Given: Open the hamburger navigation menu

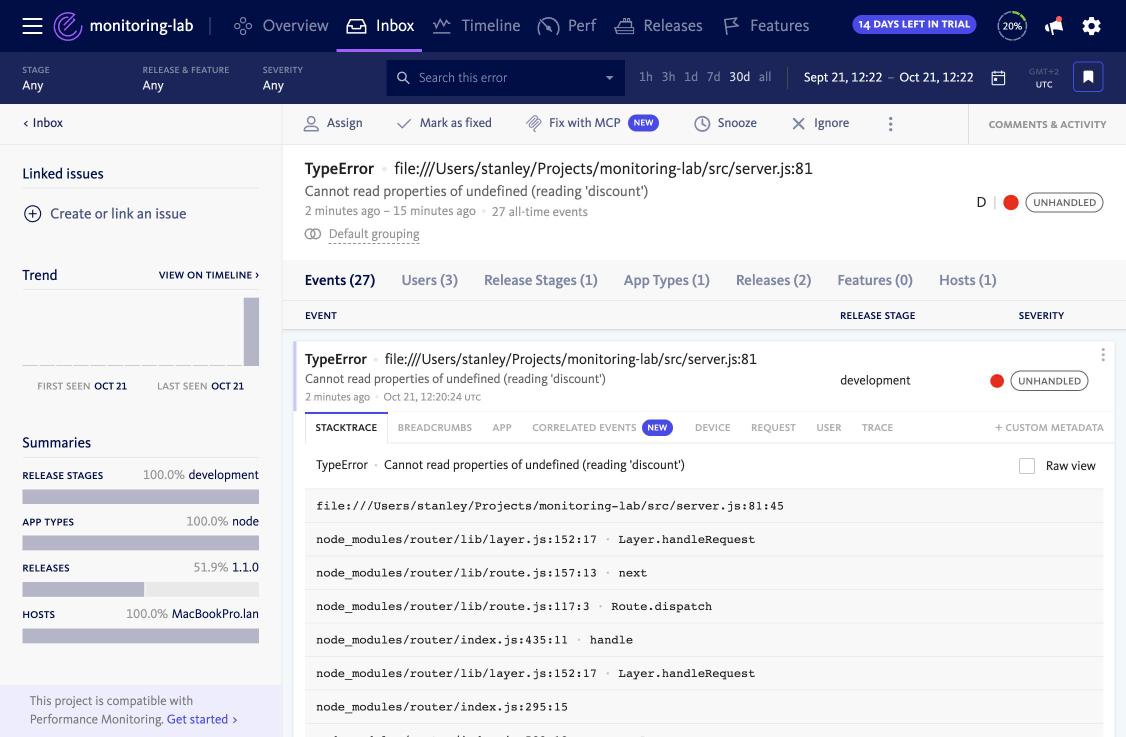Looking at the screenshot, I should point(32,26).
